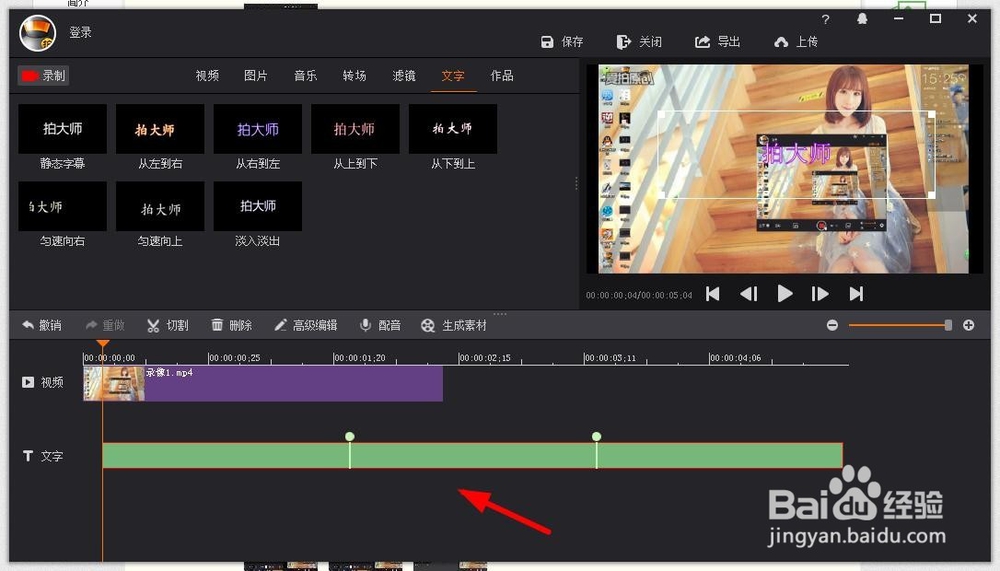Click the 重做 redo button
The width and height of the screenshot is (1000, 571).
pos(105,325)
